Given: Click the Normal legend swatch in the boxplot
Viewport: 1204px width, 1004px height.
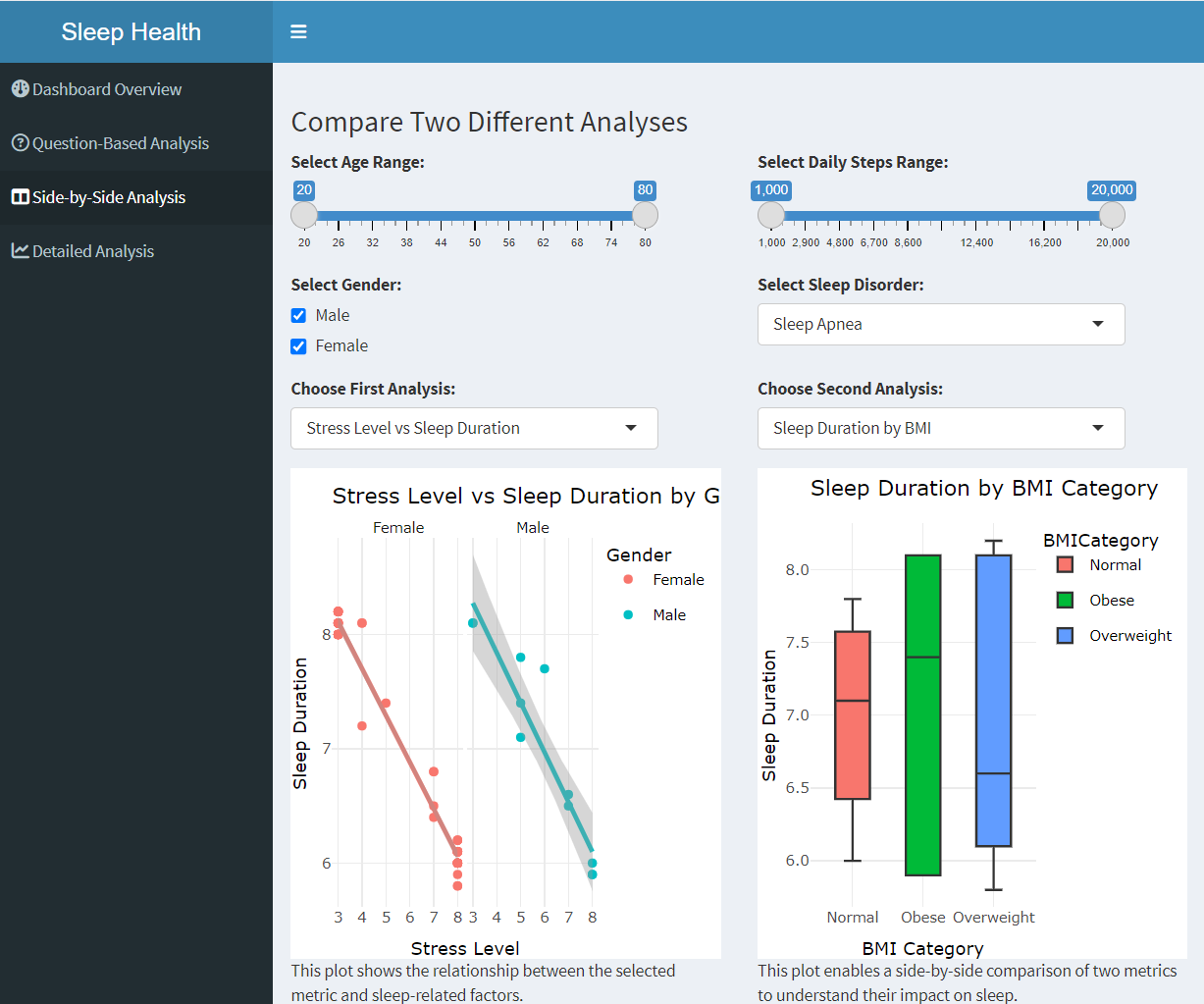Looking at the screenshot, I should click(1065, 564).
